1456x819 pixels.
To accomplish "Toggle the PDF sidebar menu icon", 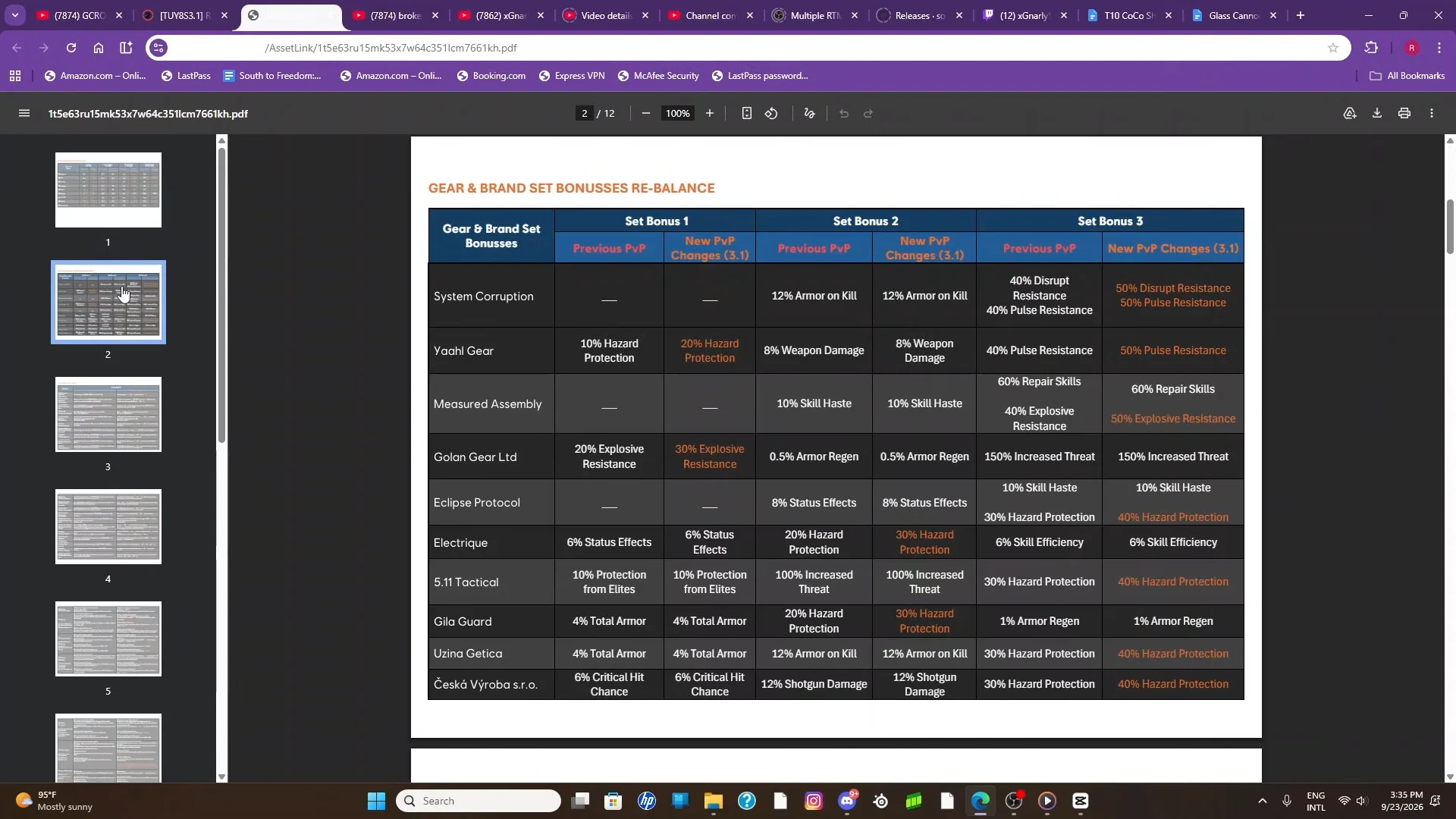I will click(24, 114).
